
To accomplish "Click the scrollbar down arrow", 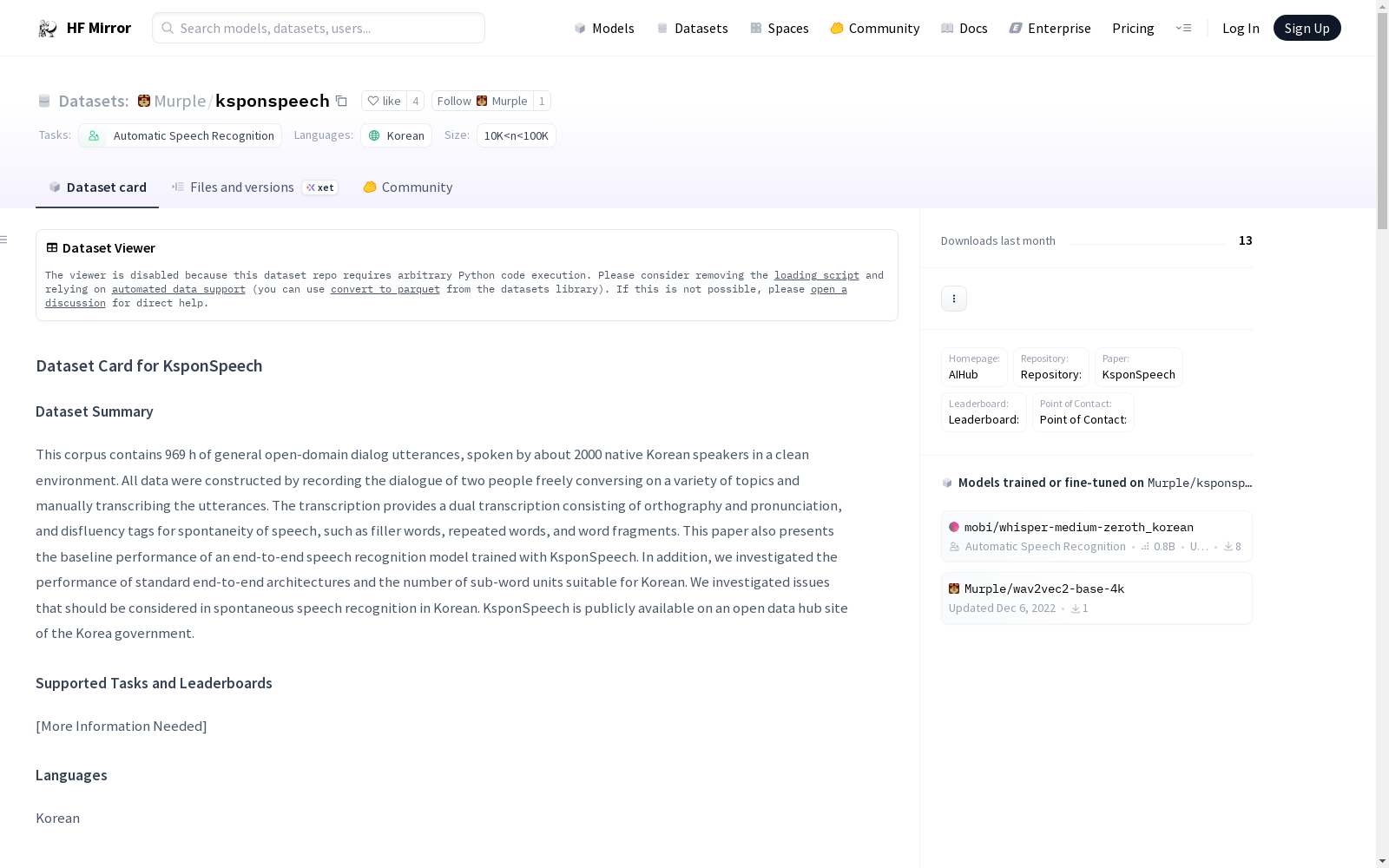I will point(1382,860).
